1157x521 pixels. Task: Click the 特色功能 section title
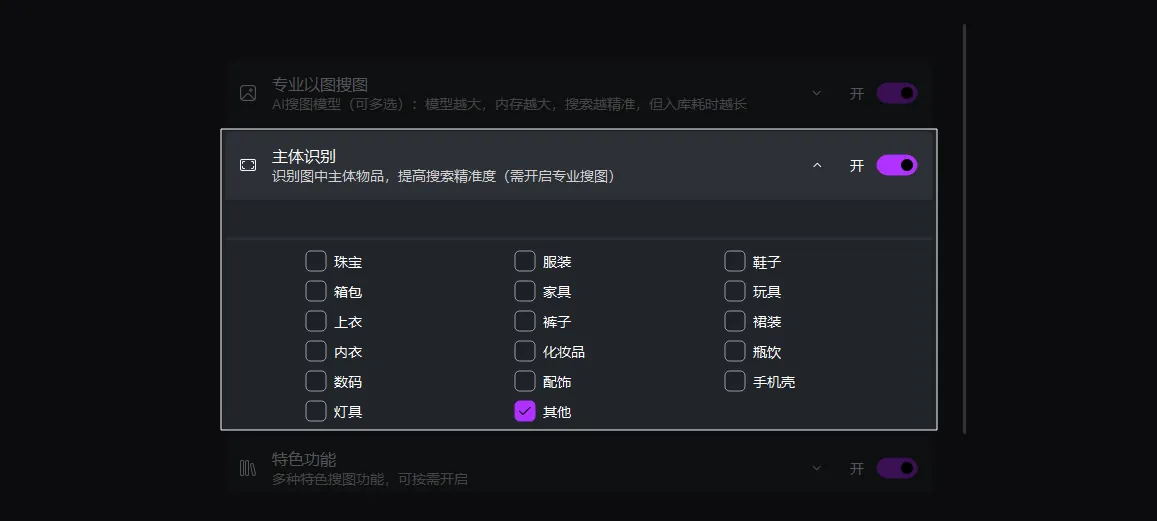[304, 459]
